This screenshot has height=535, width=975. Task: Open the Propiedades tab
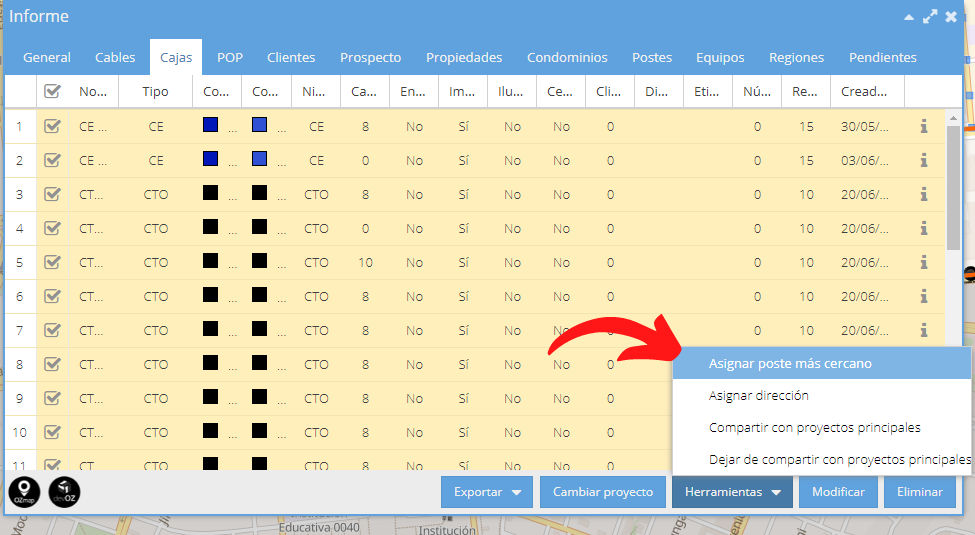click(464, 57)
